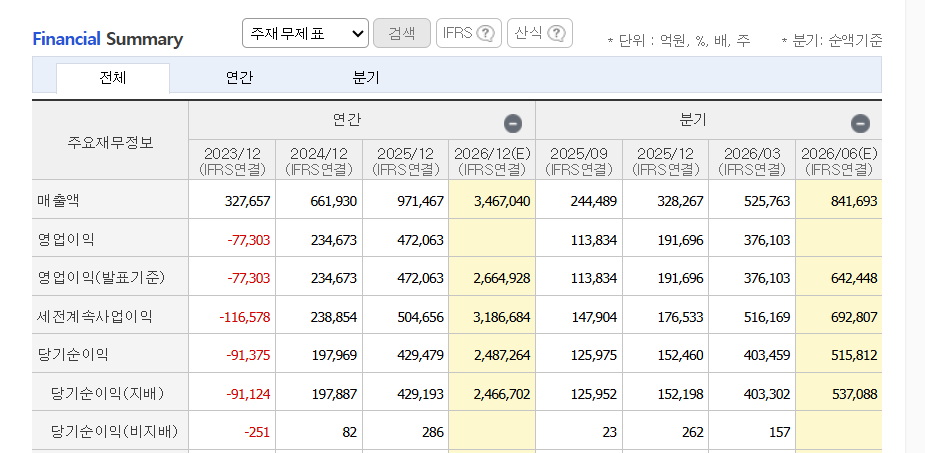Click the 당기순이익(비지배) value -251
Image resolution: width=925 pixels, height=453 pixels.
coord(257,432)
